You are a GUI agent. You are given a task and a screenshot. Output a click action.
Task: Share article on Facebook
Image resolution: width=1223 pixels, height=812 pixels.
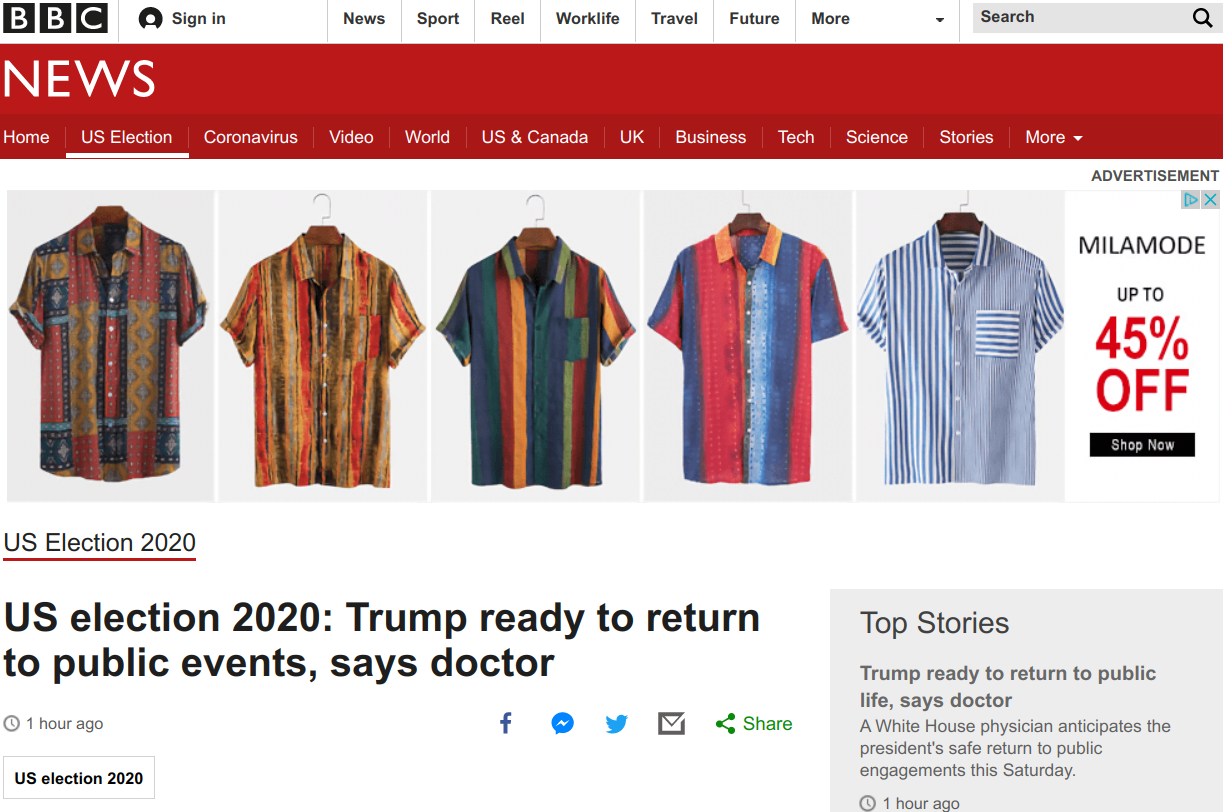(x=506, y=723)
